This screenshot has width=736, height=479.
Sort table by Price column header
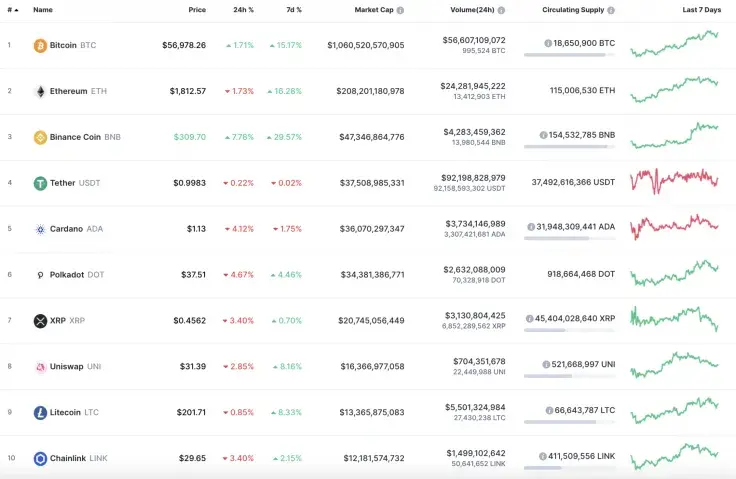[x=197, y=10]
